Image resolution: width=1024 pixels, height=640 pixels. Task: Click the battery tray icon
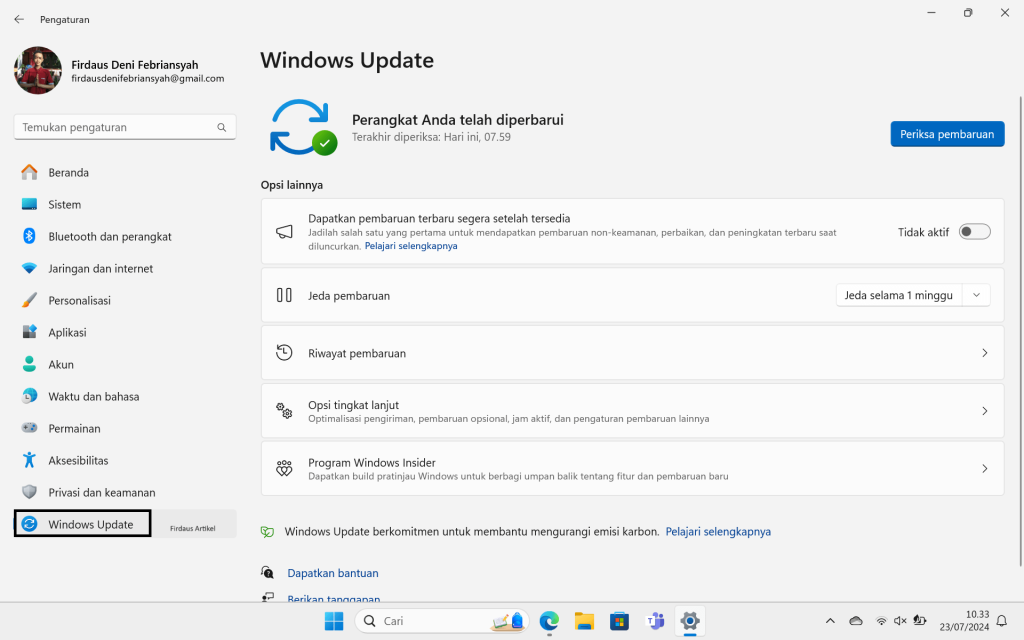click(920, 621)
